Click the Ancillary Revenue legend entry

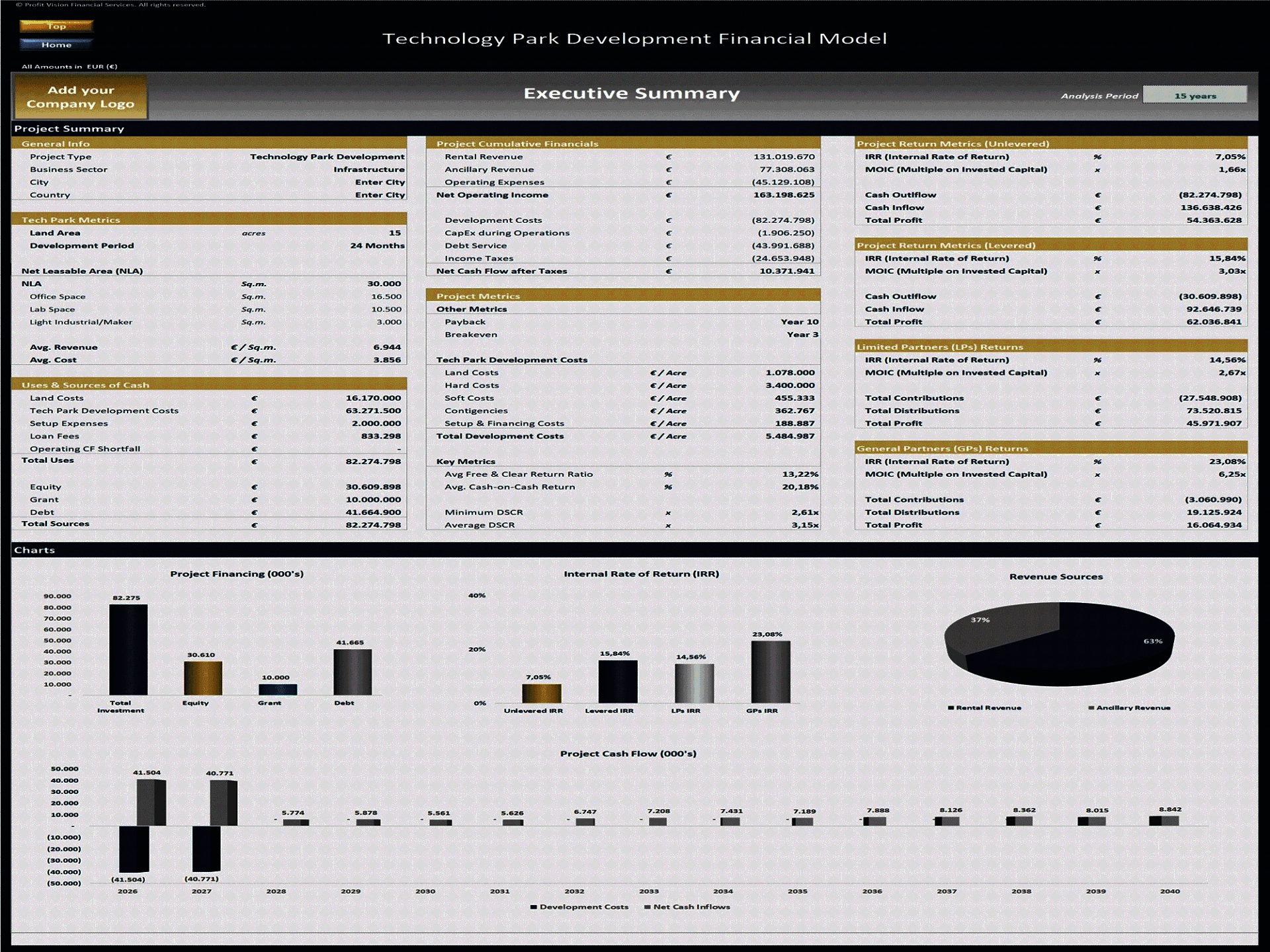coord(1116,707)
